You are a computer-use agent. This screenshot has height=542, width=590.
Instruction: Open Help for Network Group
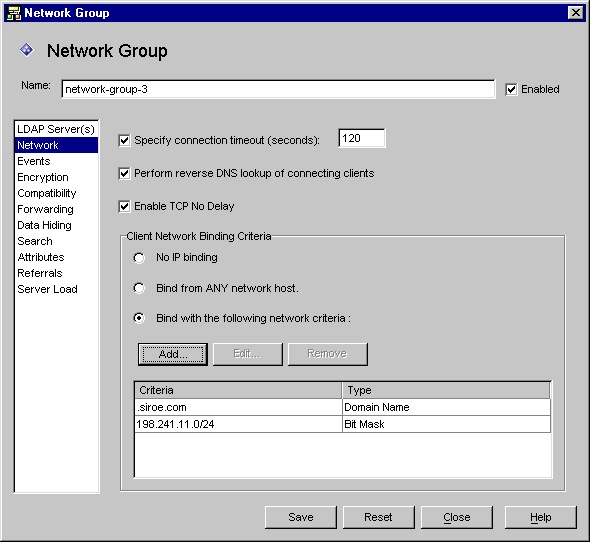[541, 517]
